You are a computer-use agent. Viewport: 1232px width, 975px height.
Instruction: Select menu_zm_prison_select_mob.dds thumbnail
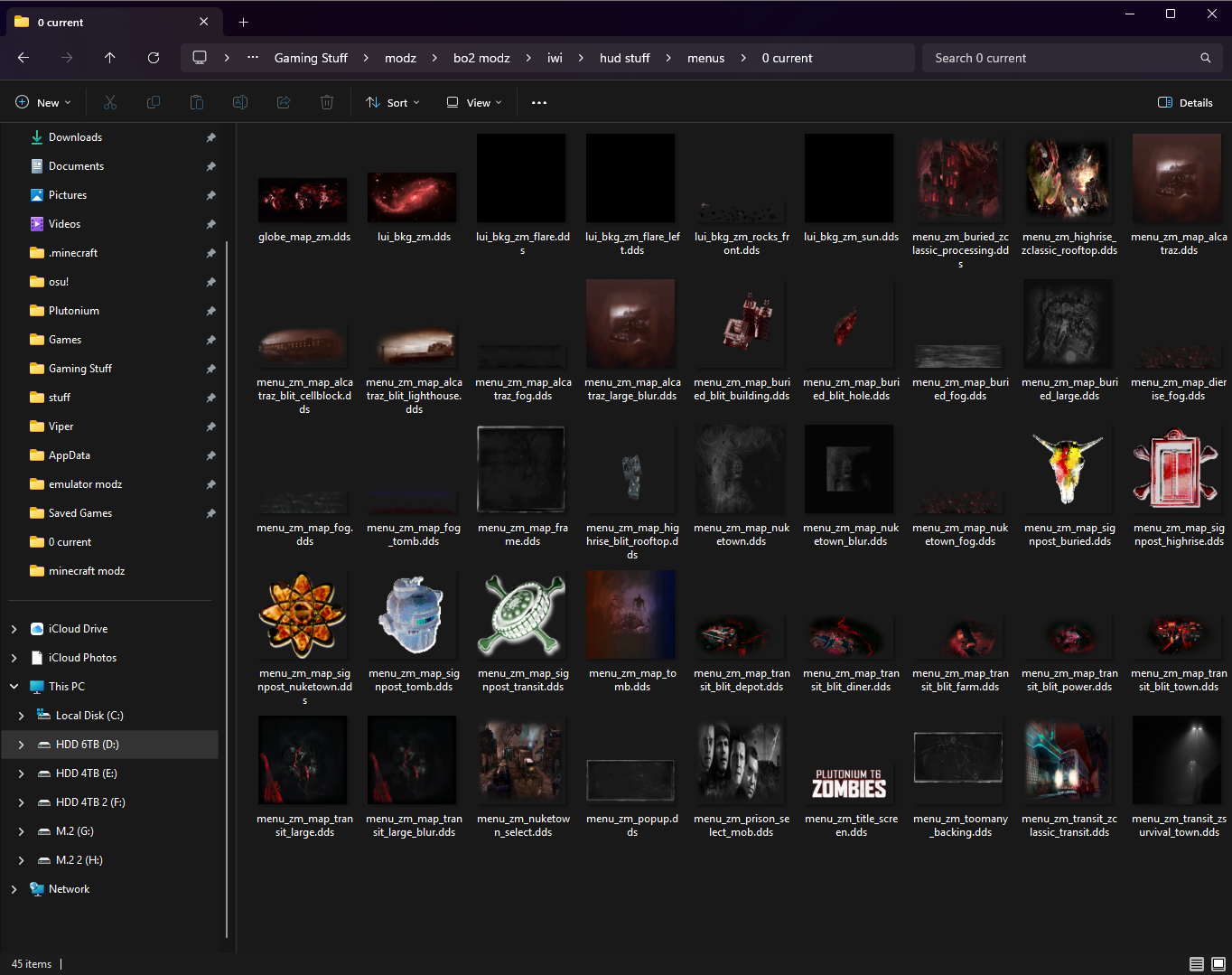tap(740, 760)
